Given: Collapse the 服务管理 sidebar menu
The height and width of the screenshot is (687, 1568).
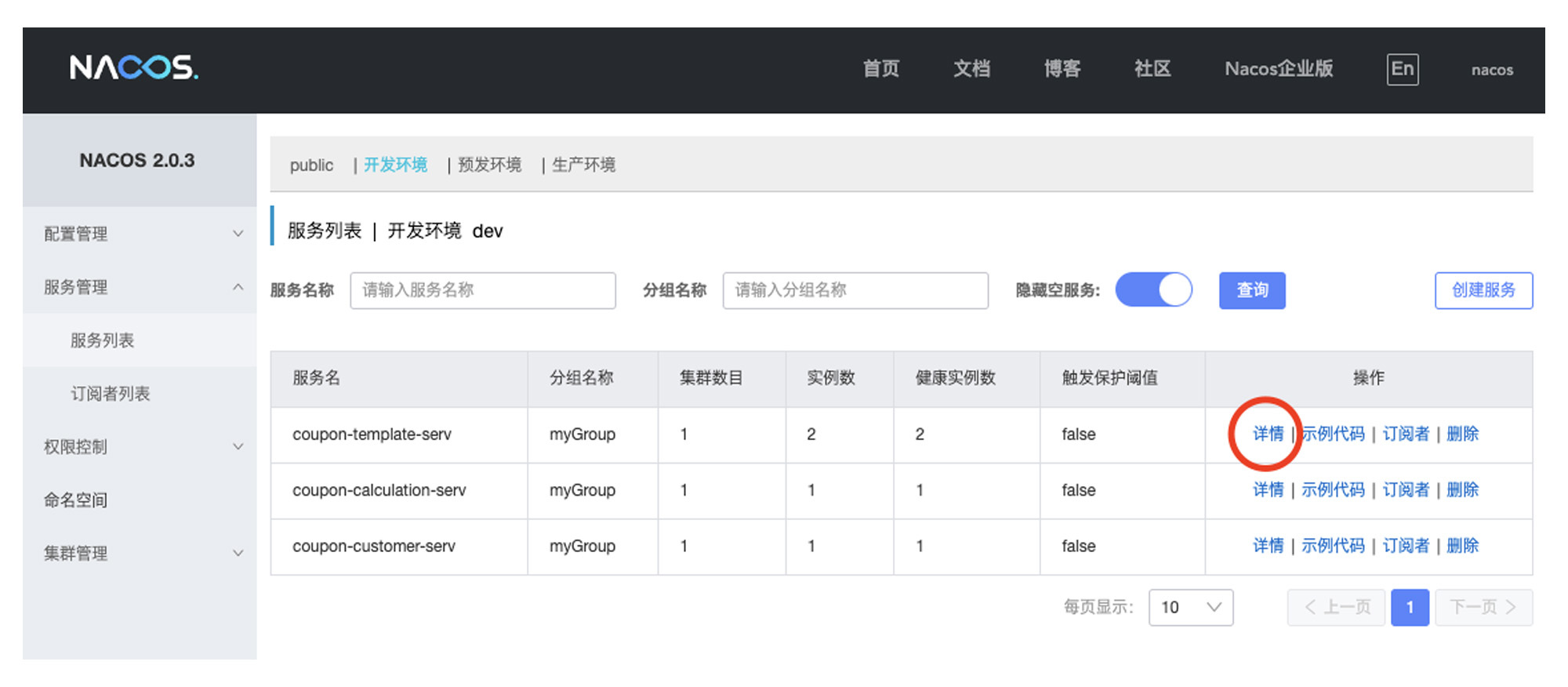Looking at the screenshot, I should (x=140, y=287).
